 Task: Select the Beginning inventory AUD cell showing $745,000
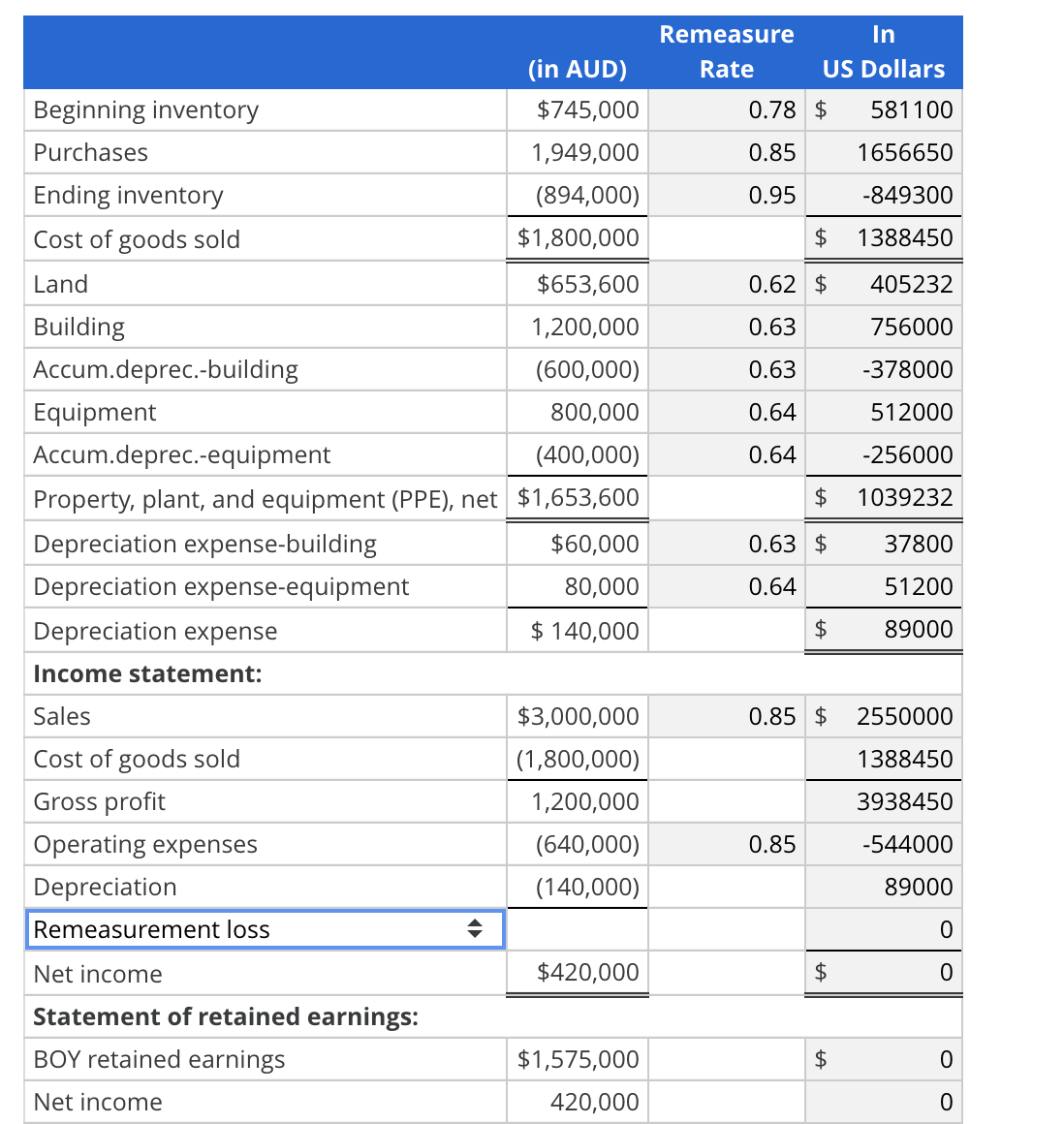tap(577, 109)
